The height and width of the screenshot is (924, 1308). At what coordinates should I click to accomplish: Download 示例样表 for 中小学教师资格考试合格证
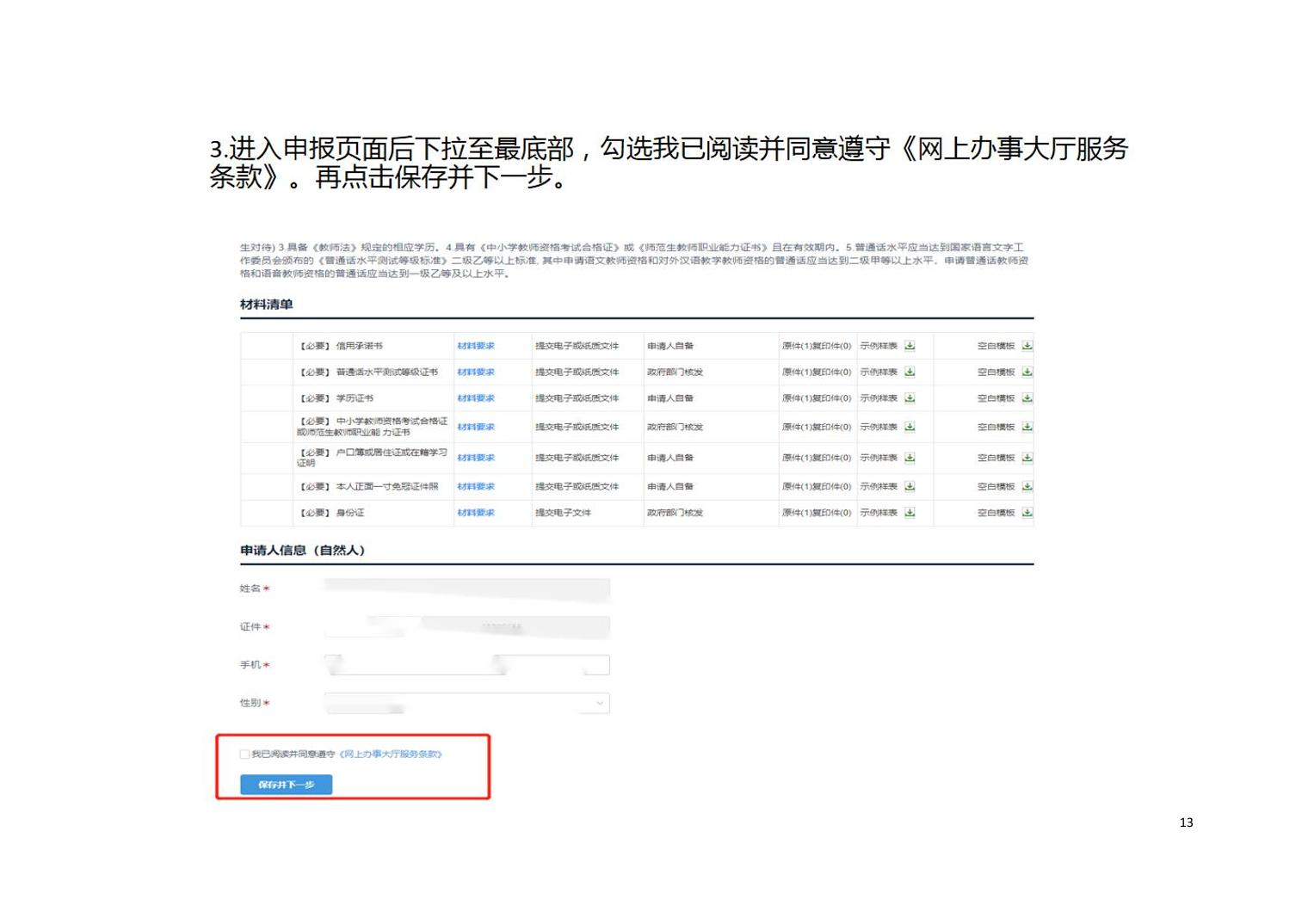(910, 427)
